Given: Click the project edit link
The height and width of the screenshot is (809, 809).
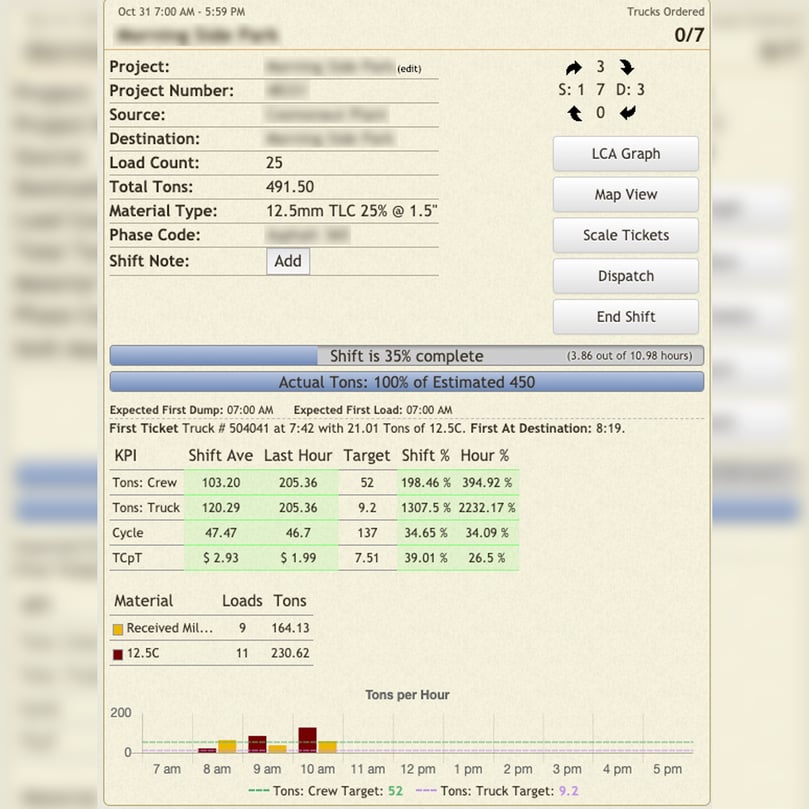Looking at the screenshot, I should [x=409, y=69].
